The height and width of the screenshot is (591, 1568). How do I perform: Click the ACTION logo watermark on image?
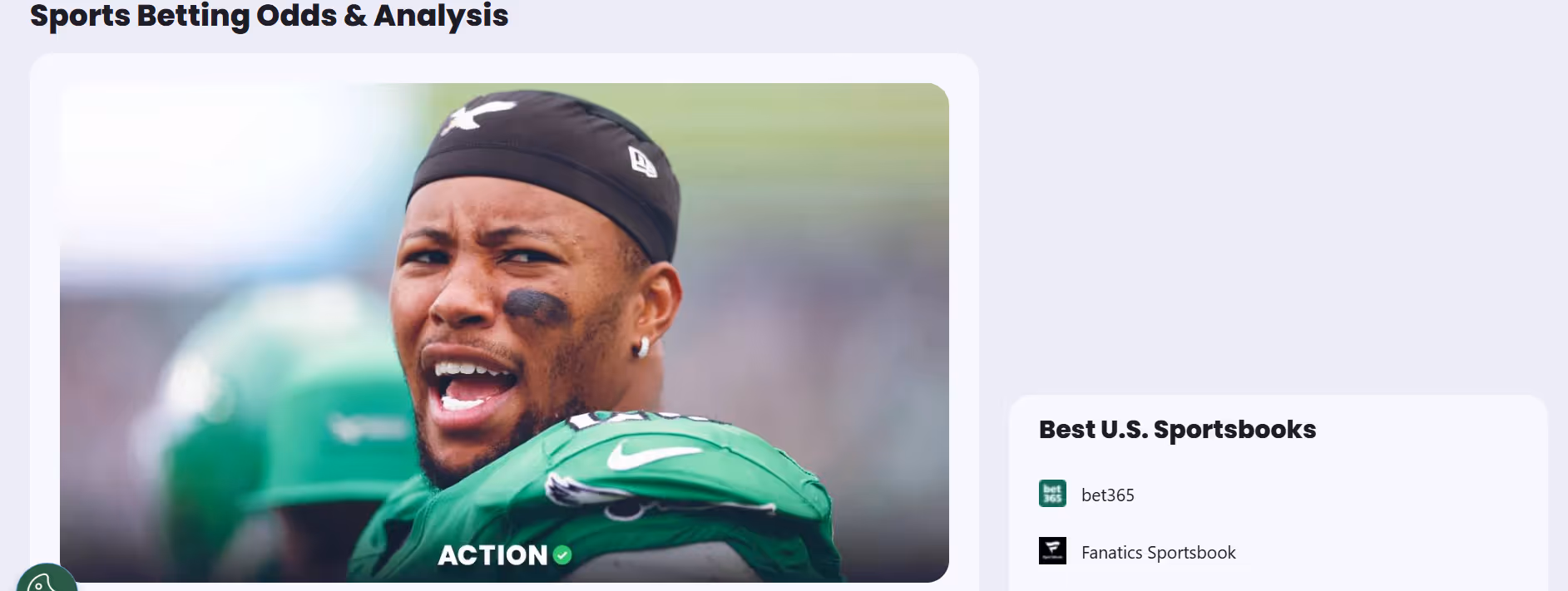(x=492, y=555)
